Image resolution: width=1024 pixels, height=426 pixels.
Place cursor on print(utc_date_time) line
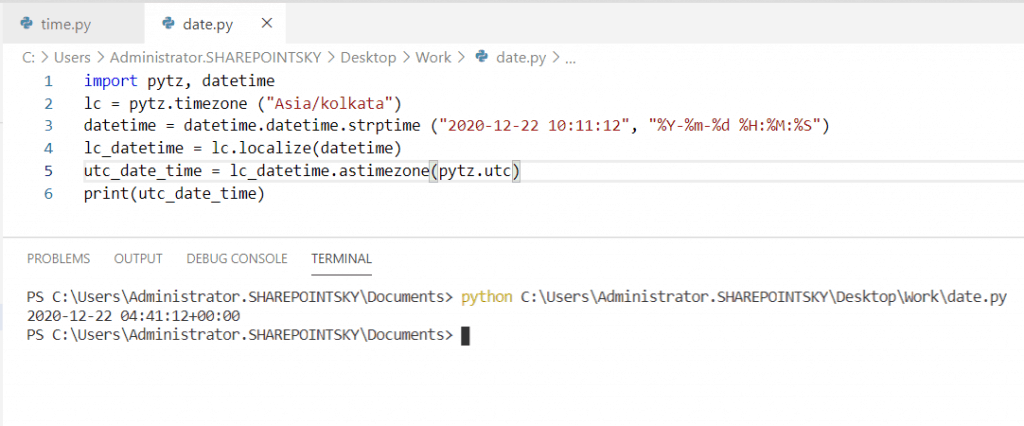click(174, 194)
